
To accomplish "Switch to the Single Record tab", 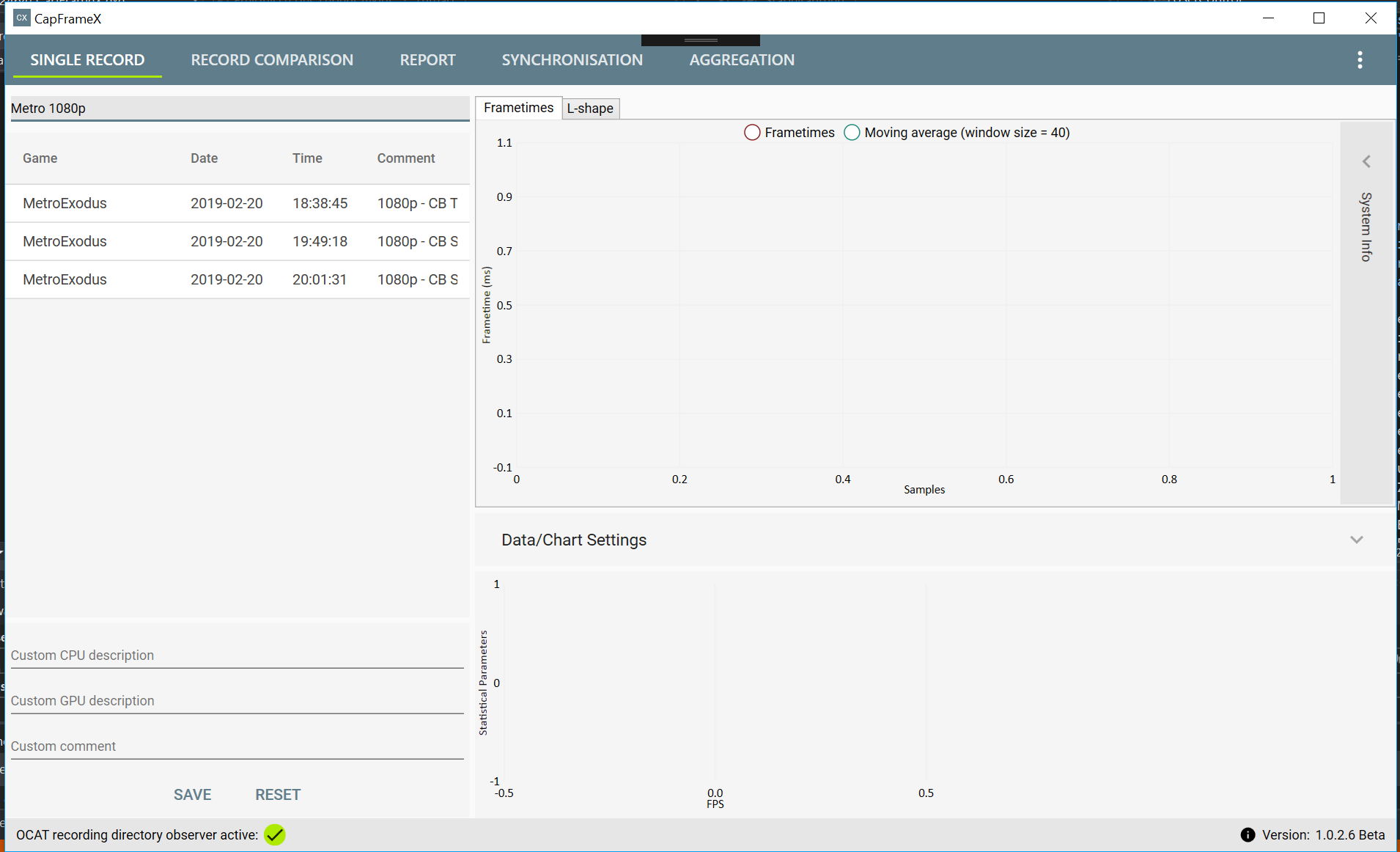I will 87,60.
